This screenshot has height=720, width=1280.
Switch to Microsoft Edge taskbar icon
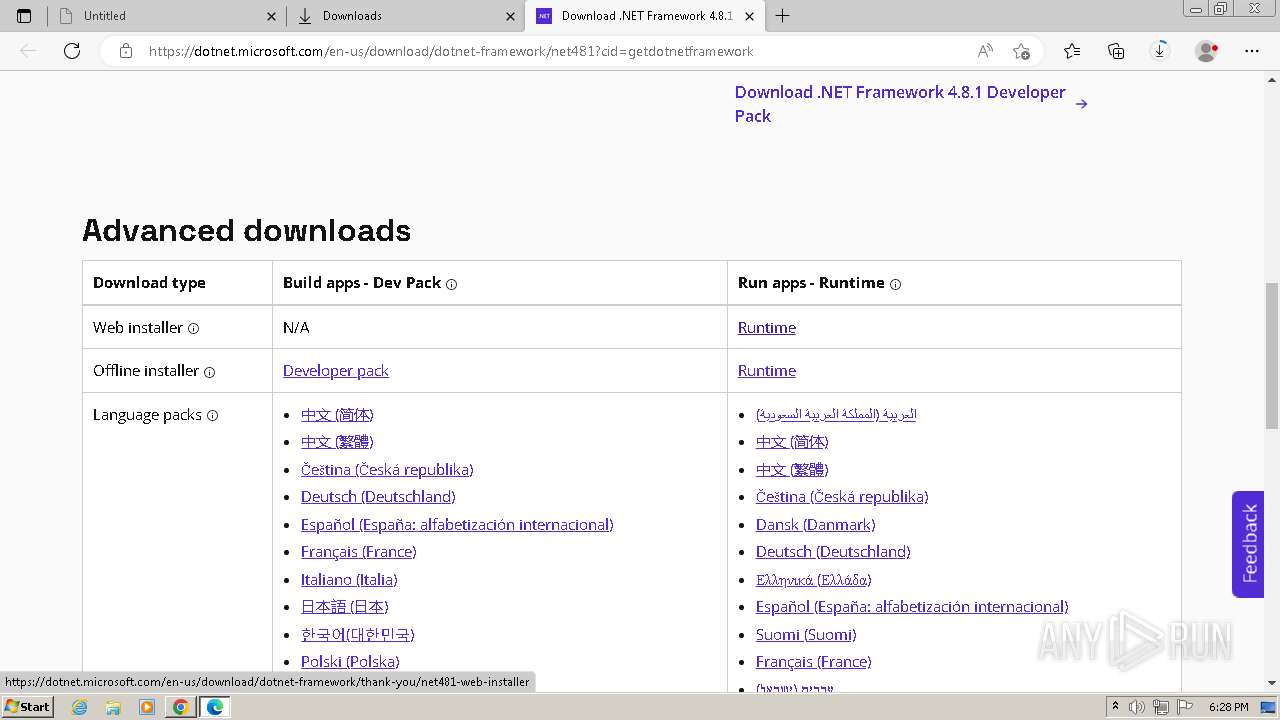[214, 707]
